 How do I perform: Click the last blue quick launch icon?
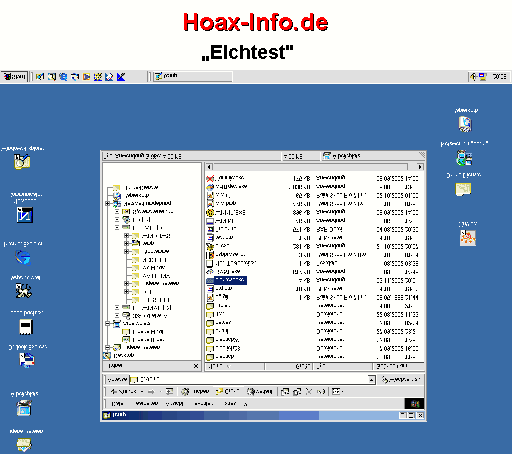121,77
